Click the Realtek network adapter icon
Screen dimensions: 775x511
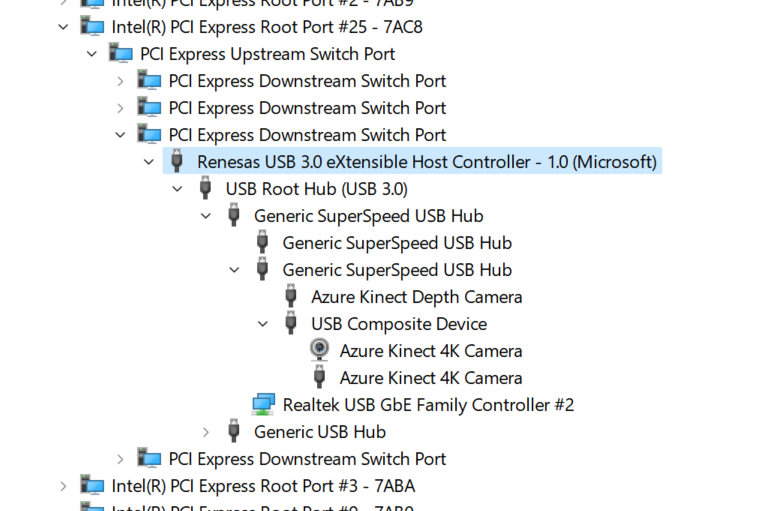263,405
